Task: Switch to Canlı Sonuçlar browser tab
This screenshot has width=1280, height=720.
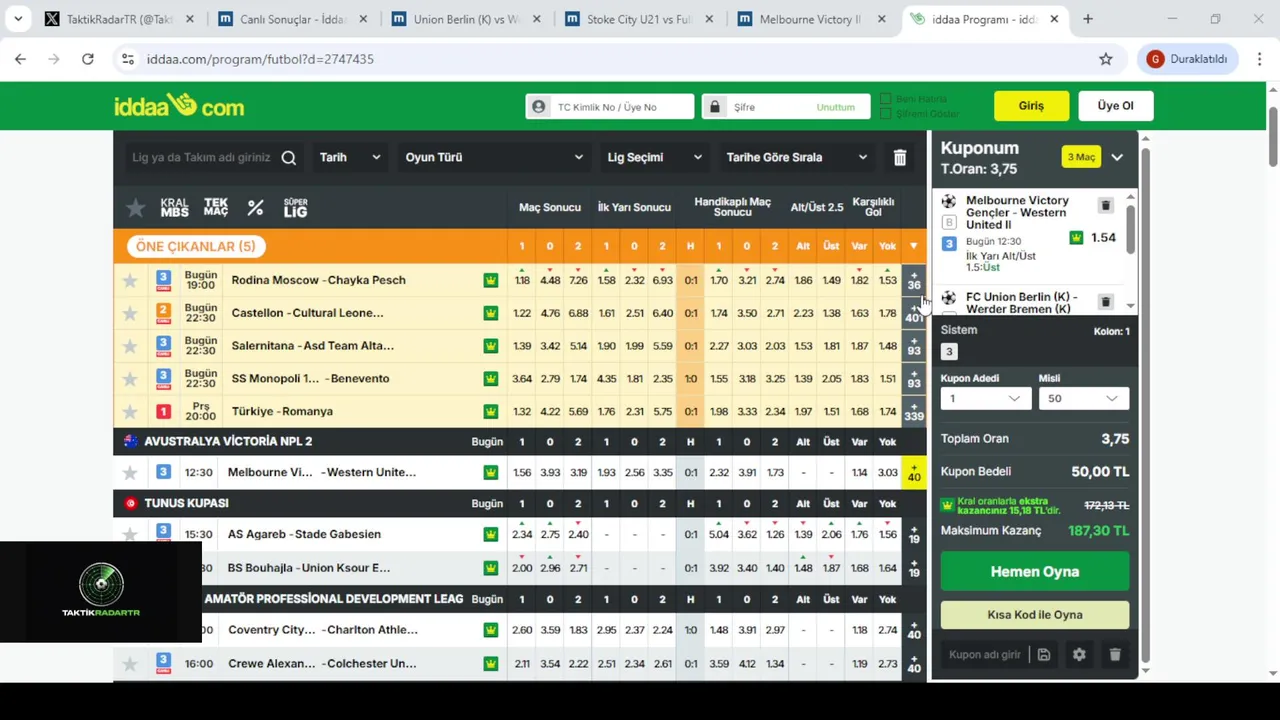Action: pyautogui.click(x=293, y=19)
